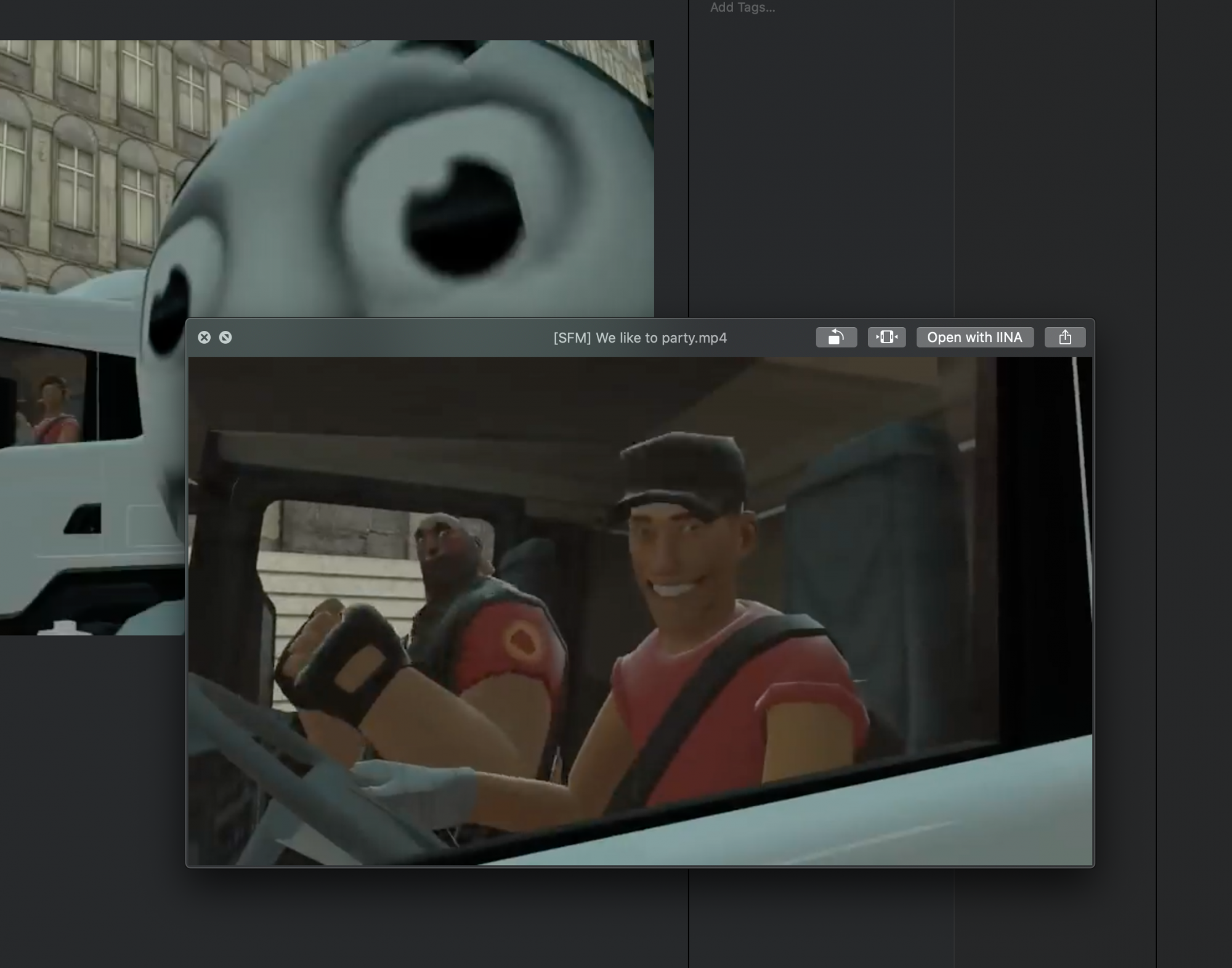
Task: Open the share menu icon
Action: coord(1064,337)
